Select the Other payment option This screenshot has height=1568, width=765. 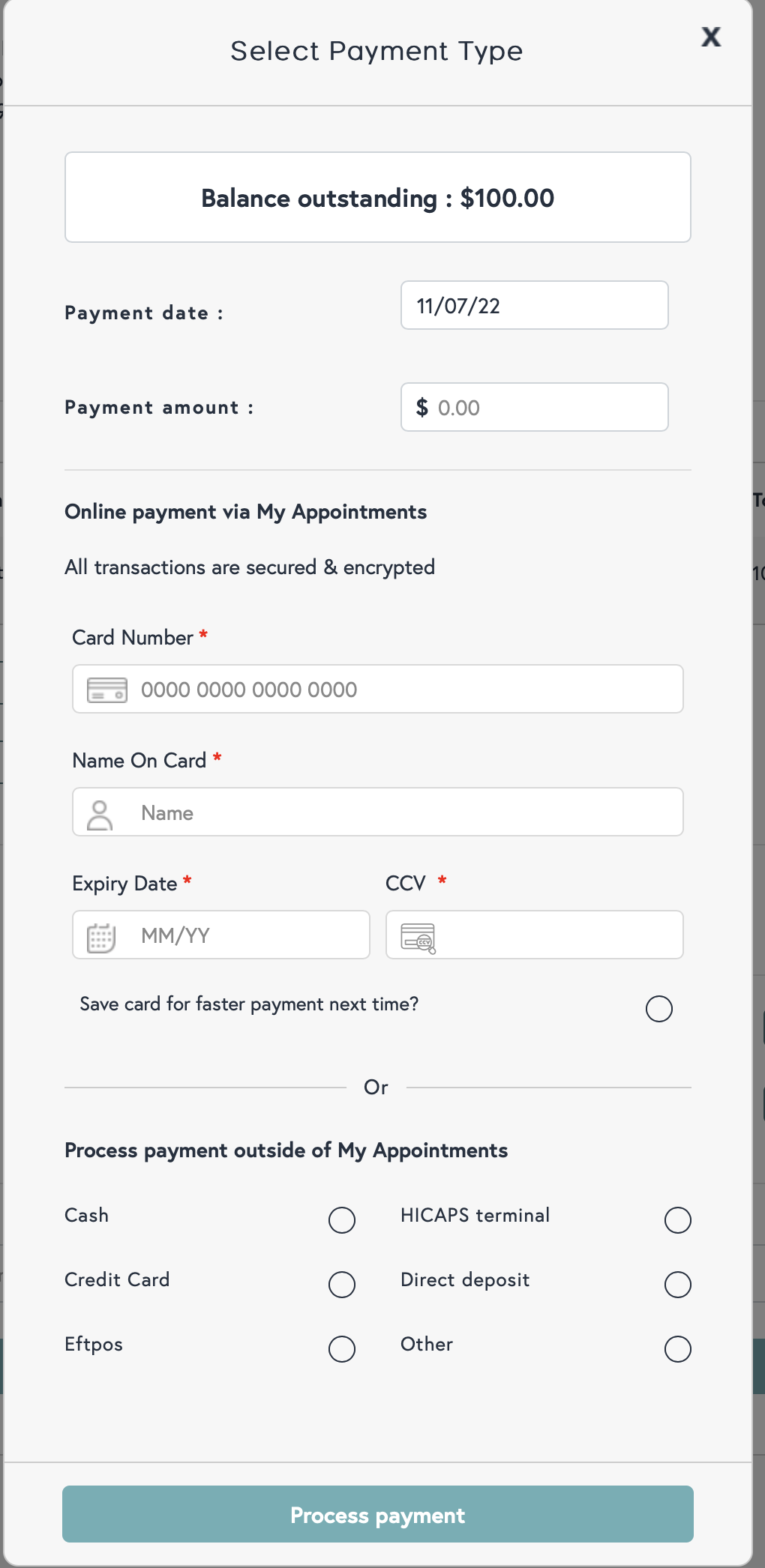[677, 1349]
